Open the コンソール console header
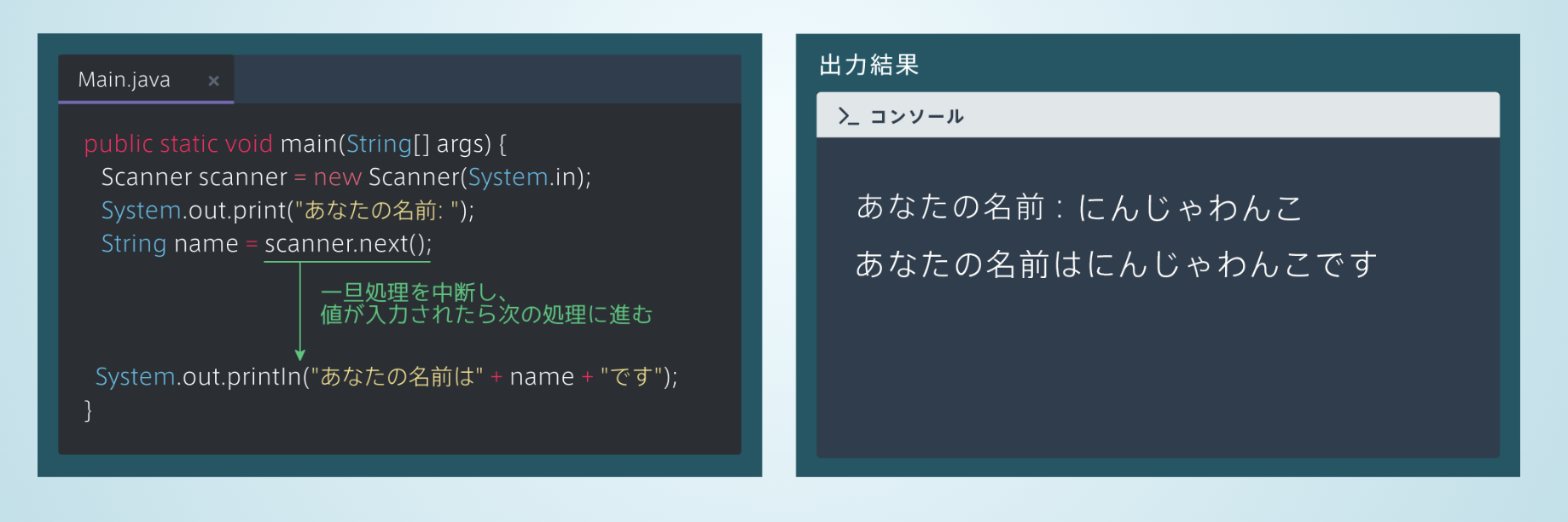Viewport: 1568px width, 522px height. (x=916, y=116)
